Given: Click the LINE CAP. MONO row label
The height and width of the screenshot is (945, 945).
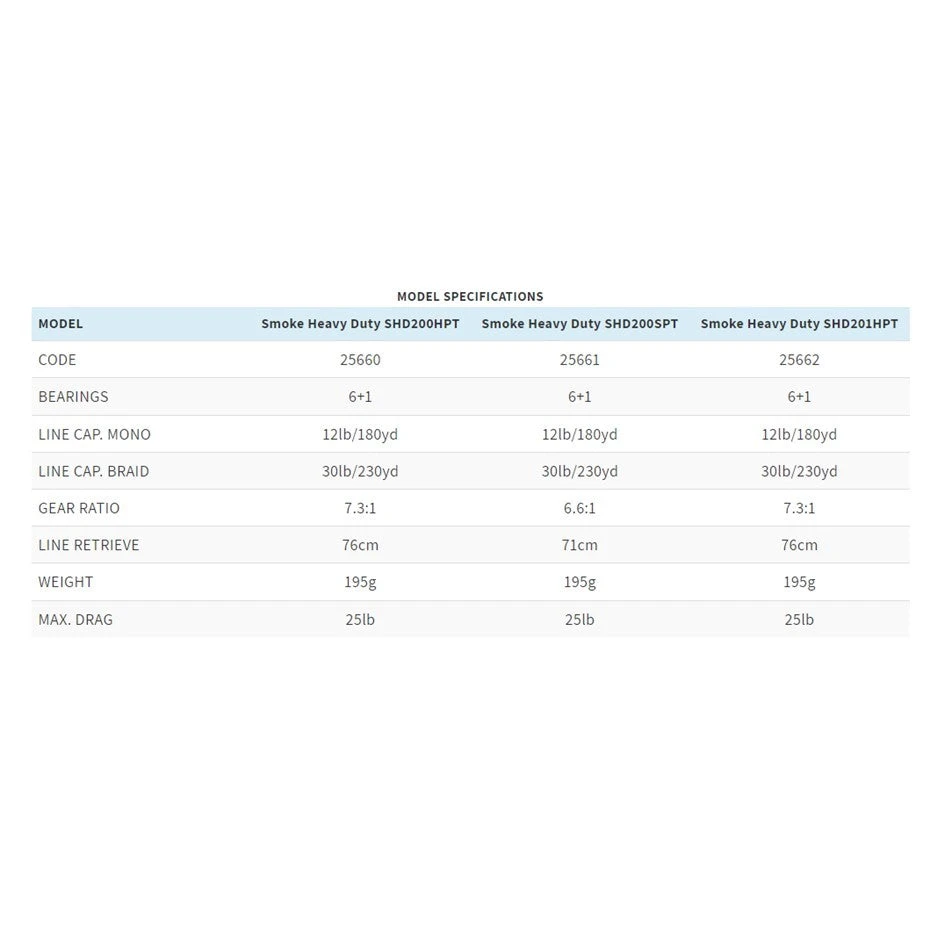Looking at the screenshot, I should tap(94, 435).
